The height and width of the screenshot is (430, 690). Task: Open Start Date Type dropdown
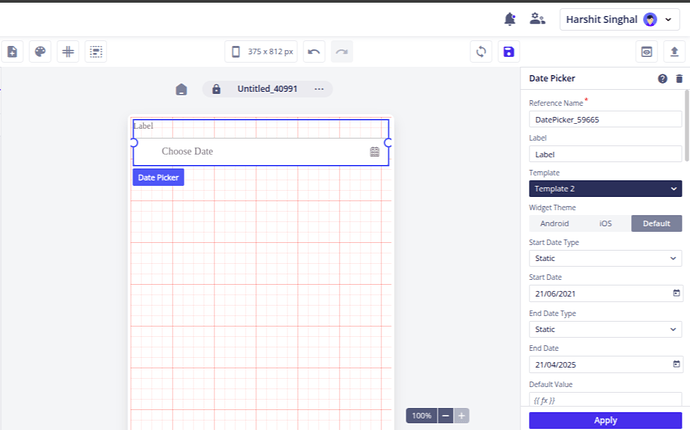[605, 258]
